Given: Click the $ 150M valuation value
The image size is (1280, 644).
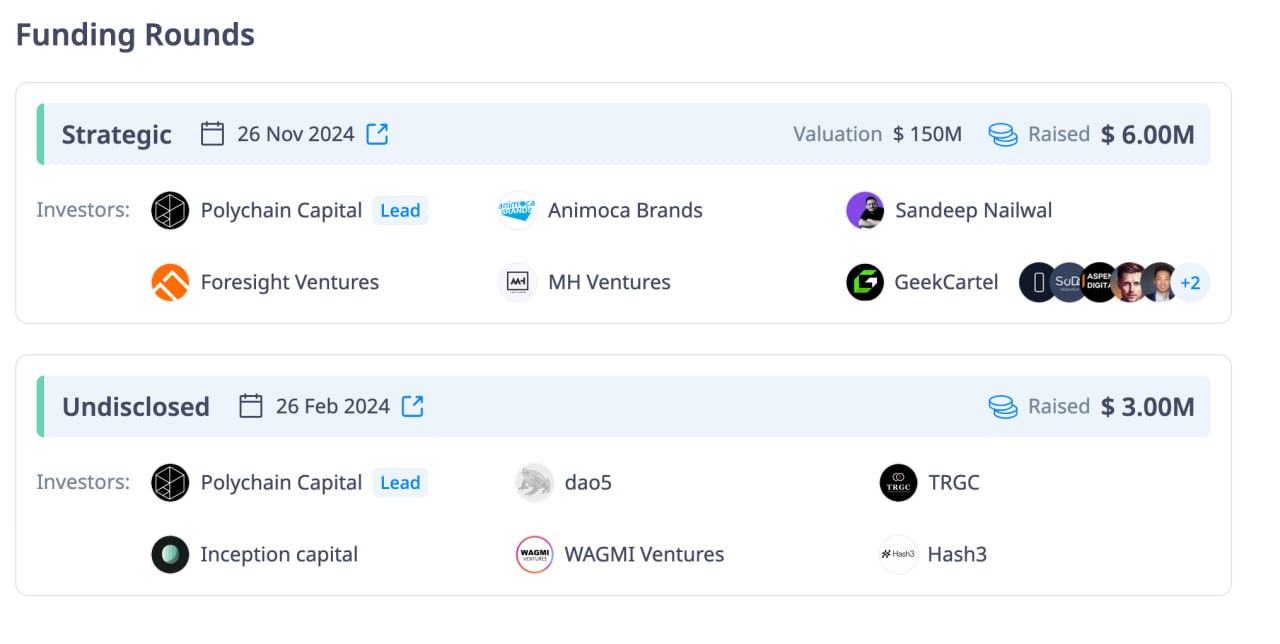Looking at the screenshot, I should click(x=927, y=134).
